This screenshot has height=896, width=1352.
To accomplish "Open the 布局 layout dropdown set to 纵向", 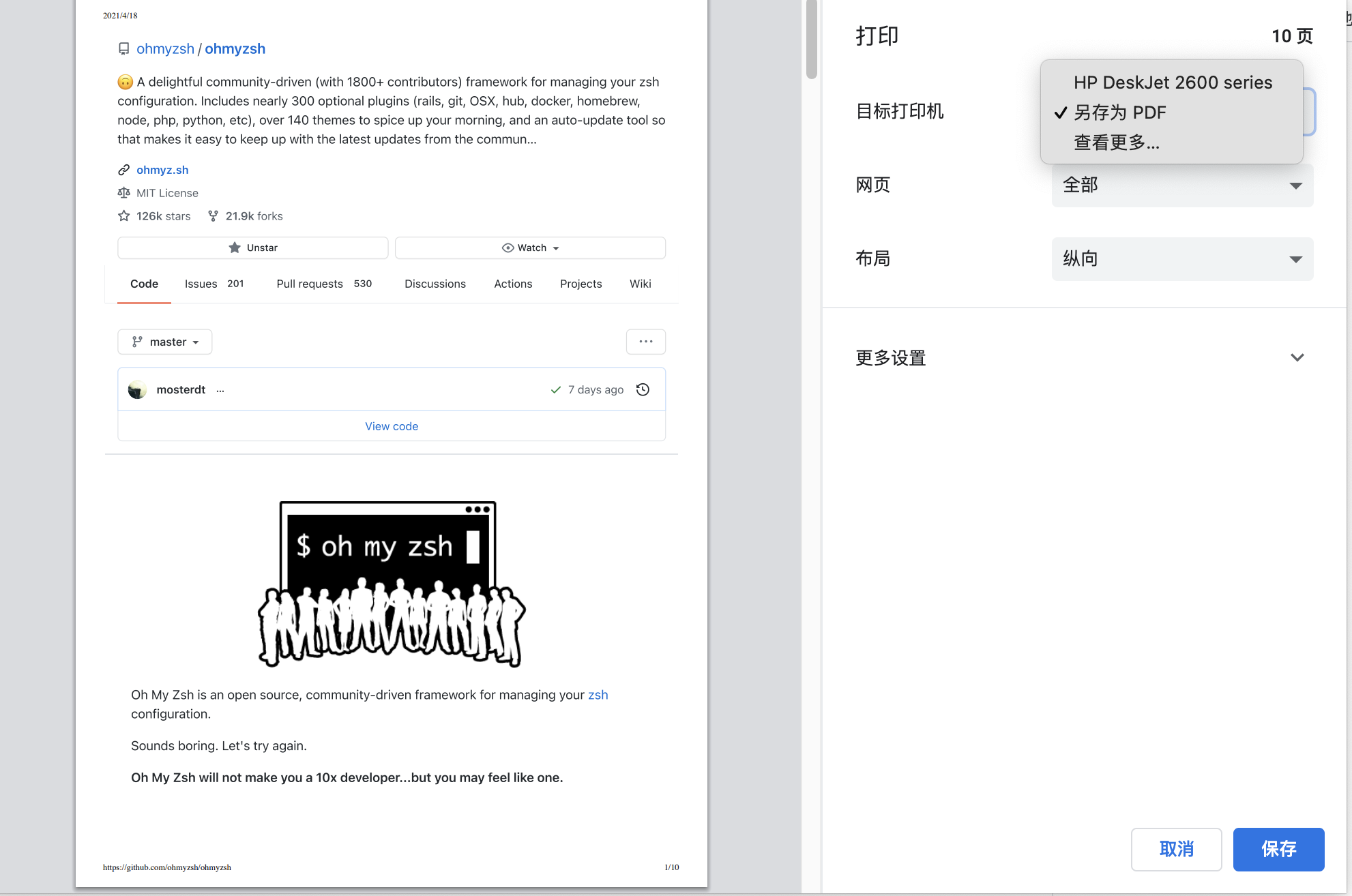I will 1182,259.
